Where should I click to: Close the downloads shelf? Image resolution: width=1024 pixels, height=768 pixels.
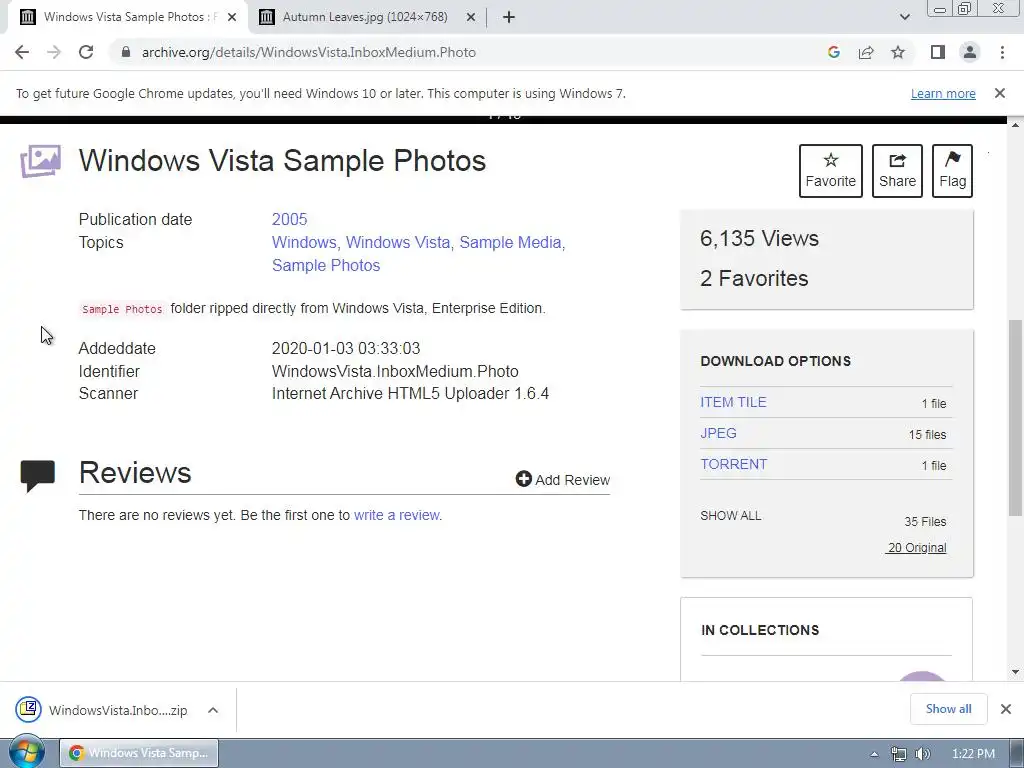tap(1006, 709)
